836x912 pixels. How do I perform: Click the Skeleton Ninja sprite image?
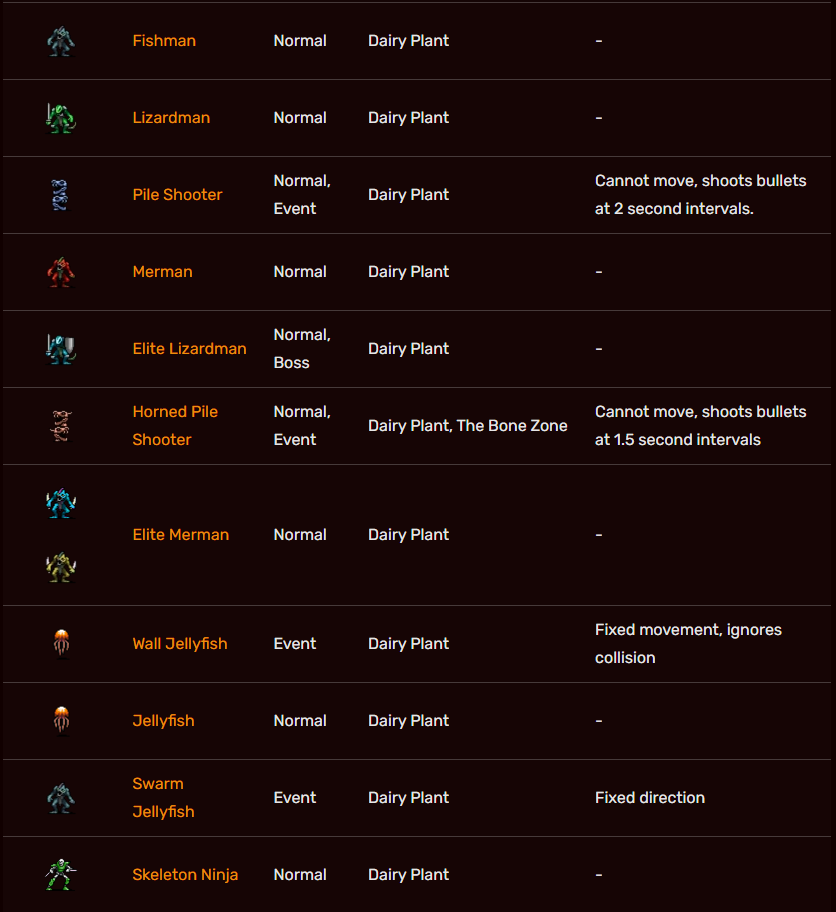(x=60, y=875)
